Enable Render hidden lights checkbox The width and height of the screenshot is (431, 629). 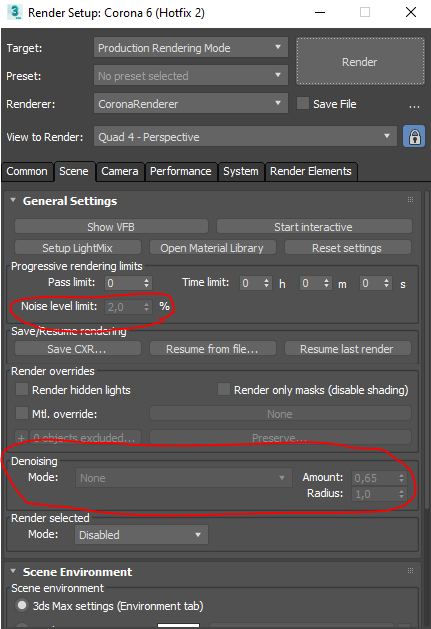click(x=22, y=390)
